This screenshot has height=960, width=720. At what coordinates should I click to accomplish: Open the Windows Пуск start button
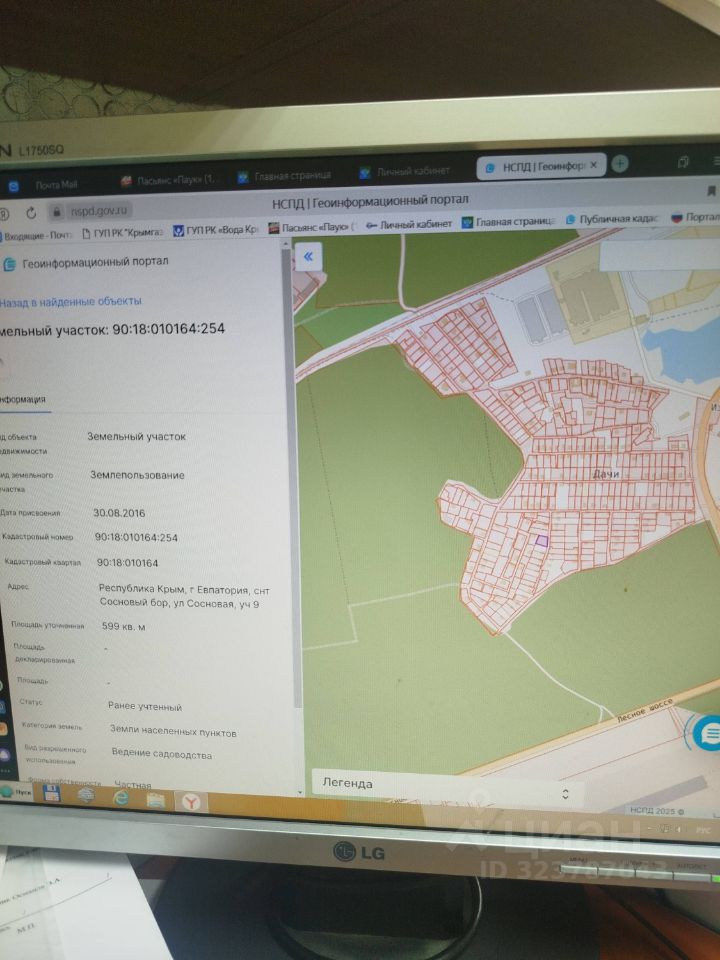tap(17, 792)
